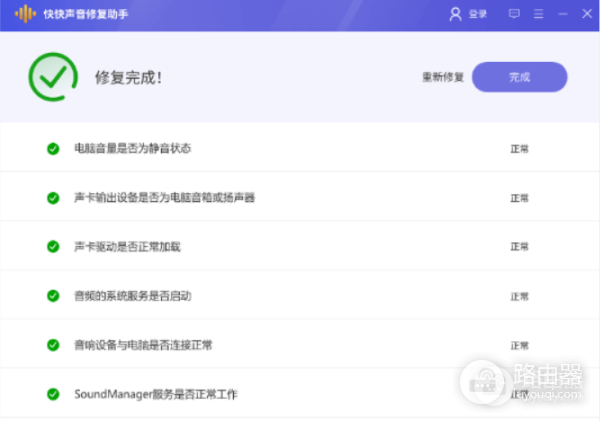This screenshot has width=600, height=422.
Task: Click the 快快声音修复助手 app logo
Action: [24, 14]
